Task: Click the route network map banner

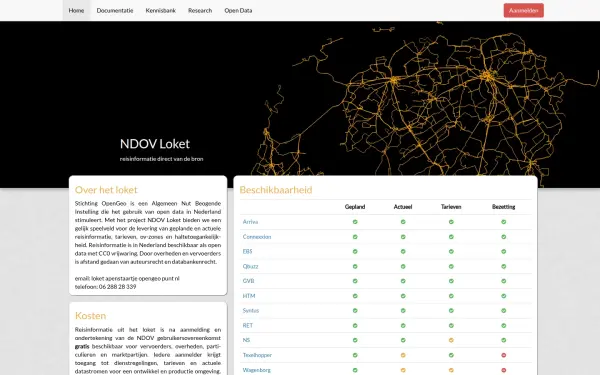Action: [300, 104]
